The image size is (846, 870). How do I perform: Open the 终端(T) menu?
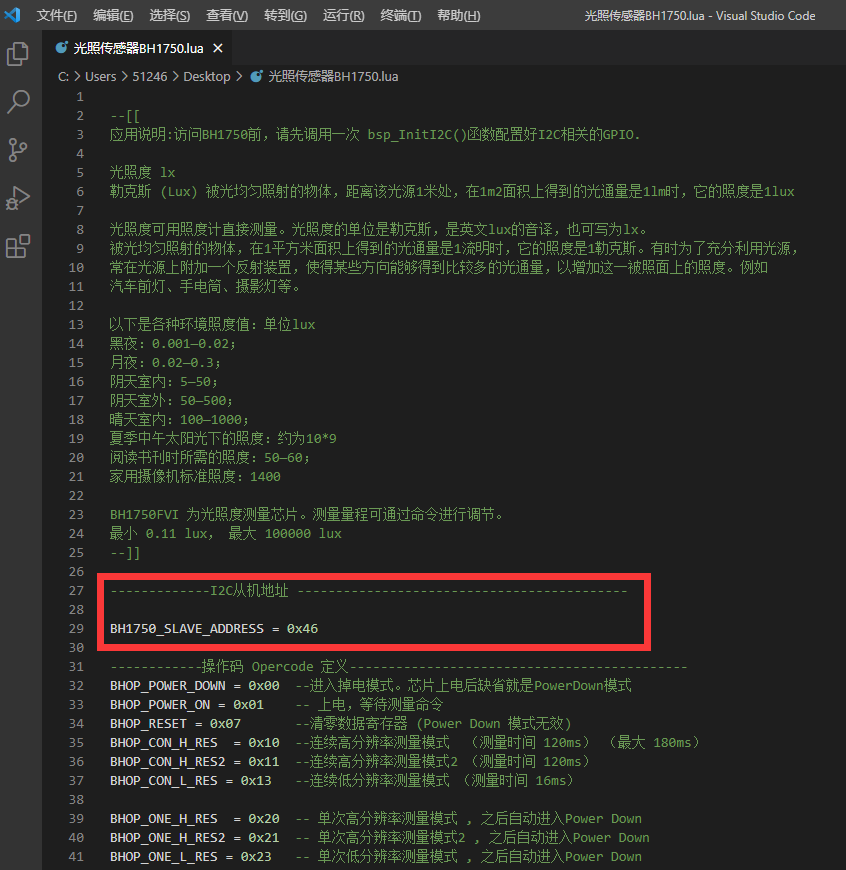click(x=401, y=16)
